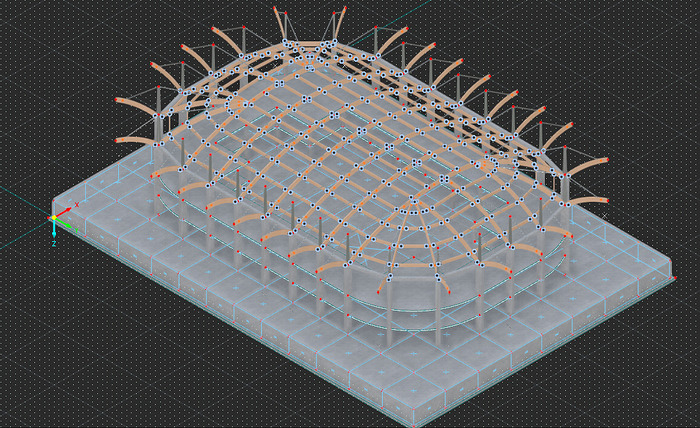Click the yellow origin point of coordinate axes
The width and height of the screenshot is (700, 428).
[54, 218]
